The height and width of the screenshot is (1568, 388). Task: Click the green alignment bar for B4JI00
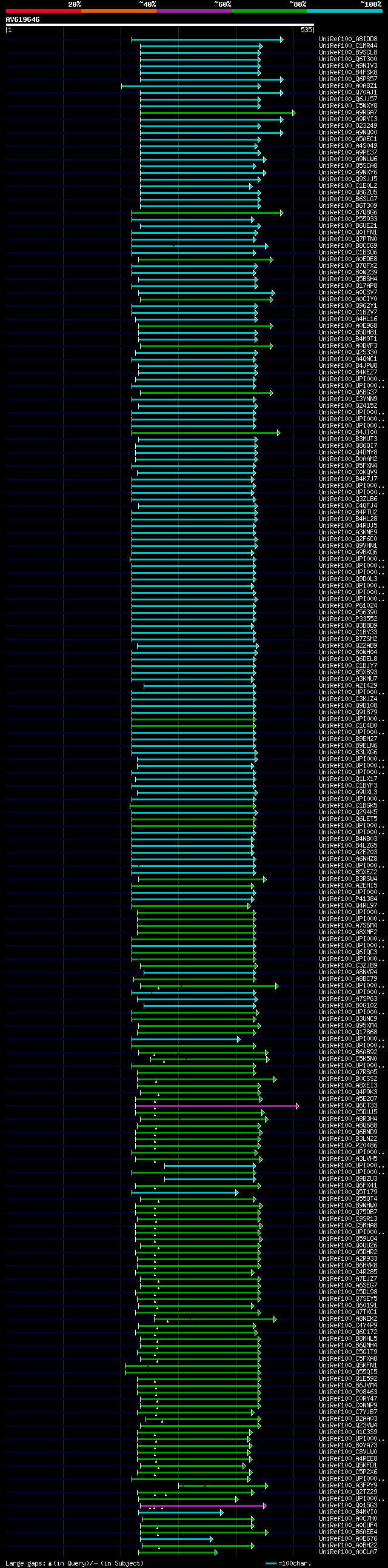tap(206, 433)
